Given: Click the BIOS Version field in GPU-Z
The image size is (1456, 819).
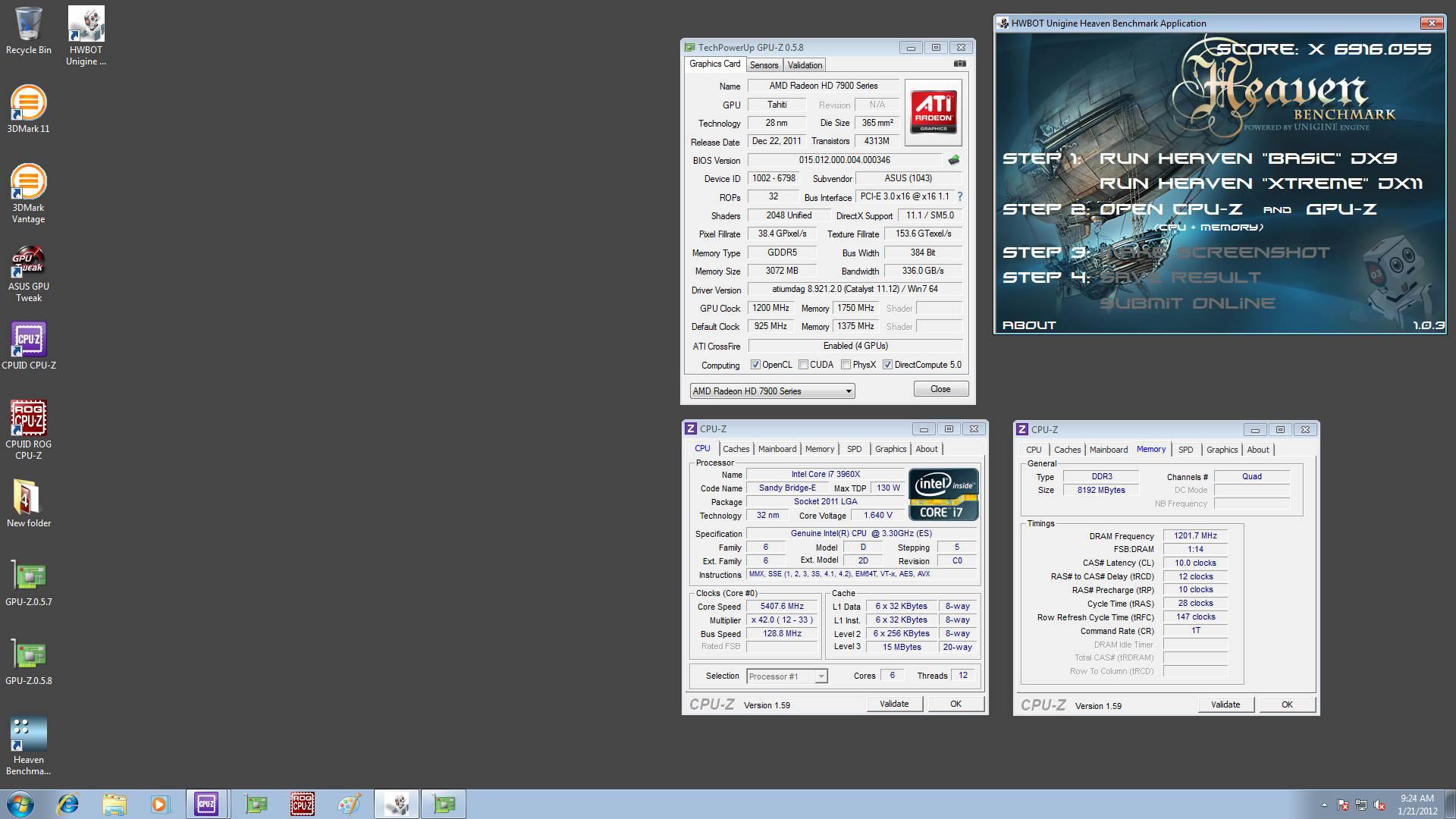Looking at the screenshot, I should coord(846,160).
